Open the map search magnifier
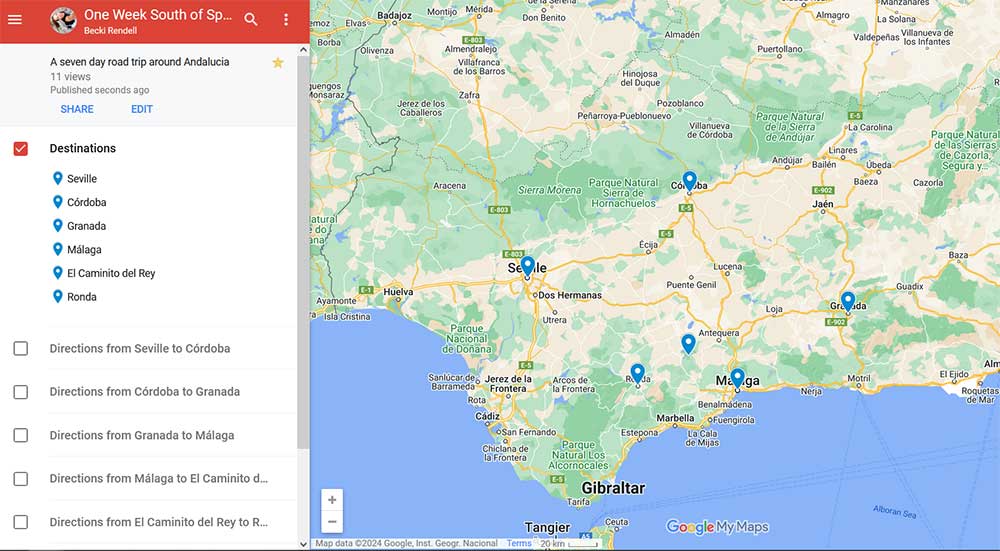The image size is (1000, 551). point(251,19)
